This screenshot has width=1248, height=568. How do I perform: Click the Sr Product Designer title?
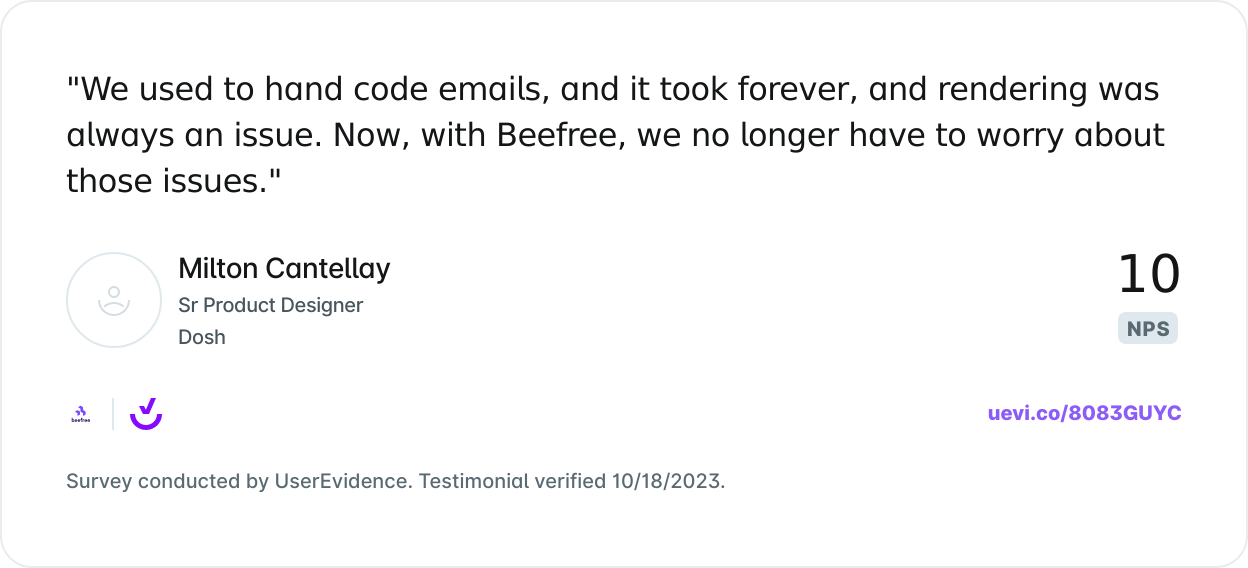click(270, 305)
